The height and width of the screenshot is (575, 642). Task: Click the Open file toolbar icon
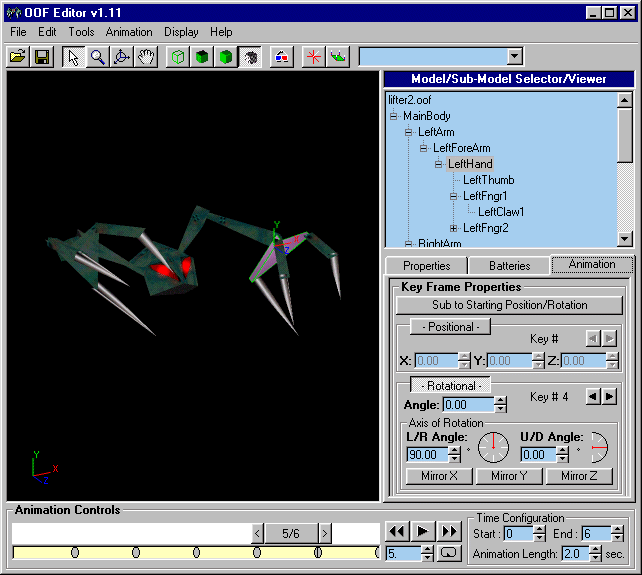tap(18, 57)
